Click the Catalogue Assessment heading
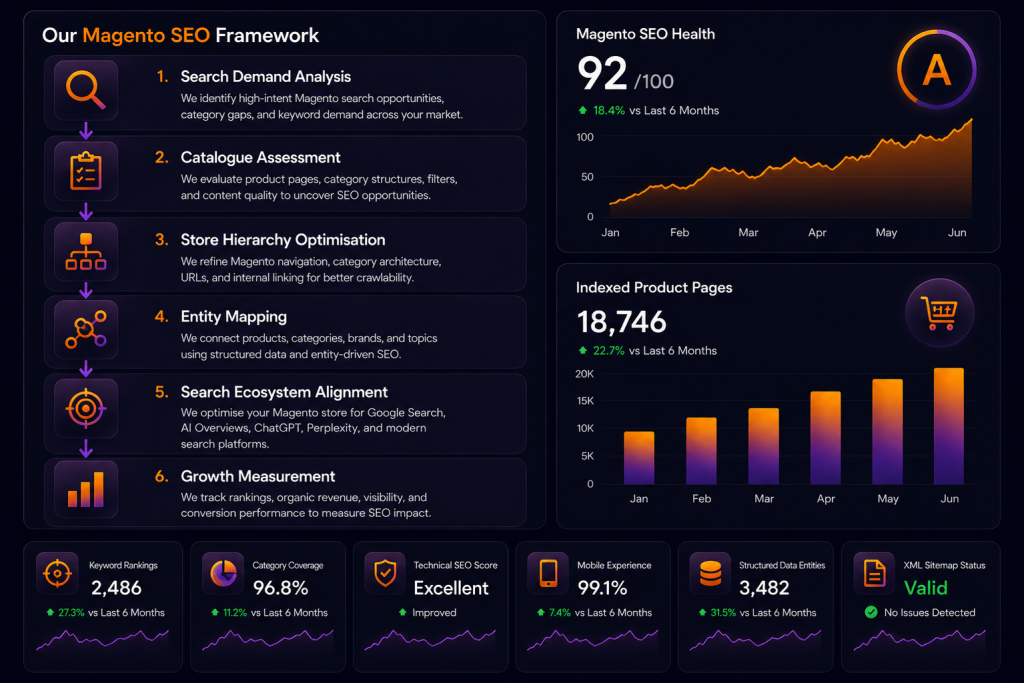This screenshot has height=683, width=1024. pos(261,157)
